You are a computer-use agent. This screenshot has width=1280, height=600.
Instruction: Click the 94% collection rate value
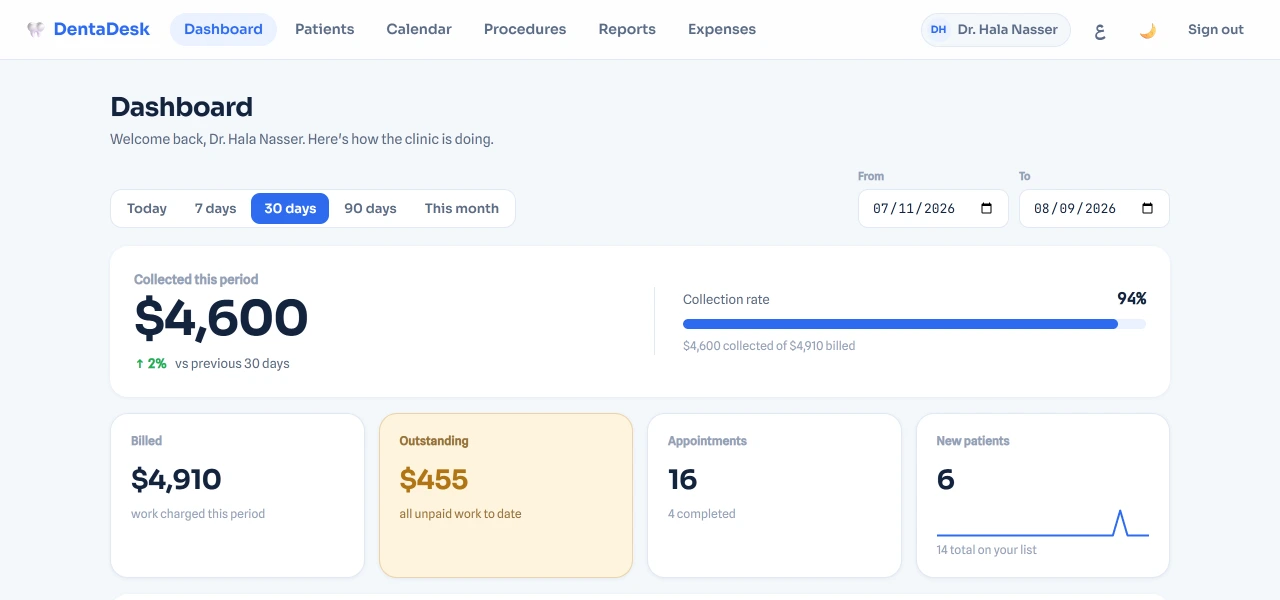tap(1132, 298)
